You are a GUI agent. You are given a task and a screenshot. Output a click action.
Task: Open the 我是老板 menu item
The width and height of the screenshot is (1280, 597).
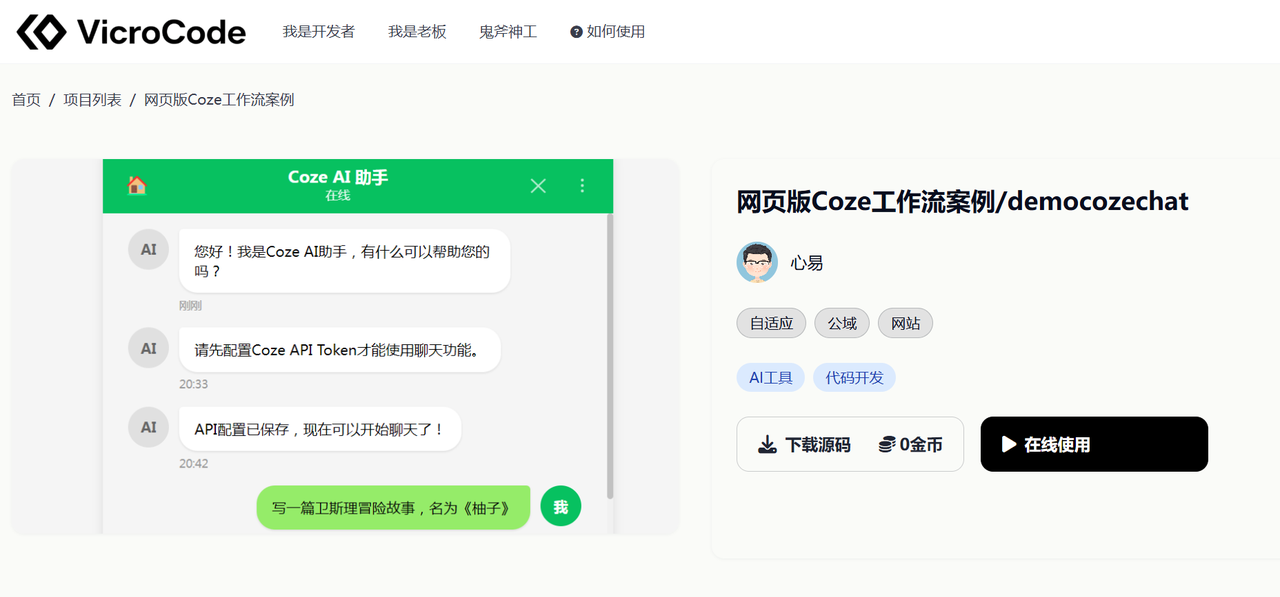pyautogui.click(x=417, y=32)
